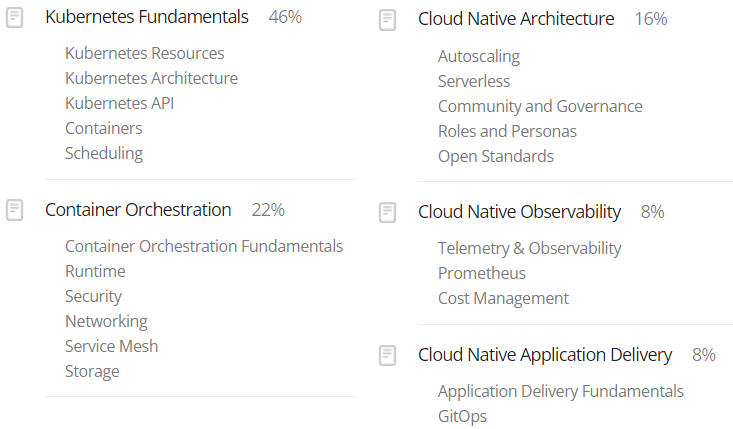This screenshot has height=429, width=733.
Task: Open the Container Orchestration Fundamentals item
Action: pyautogui.click(x=204, y=246)
